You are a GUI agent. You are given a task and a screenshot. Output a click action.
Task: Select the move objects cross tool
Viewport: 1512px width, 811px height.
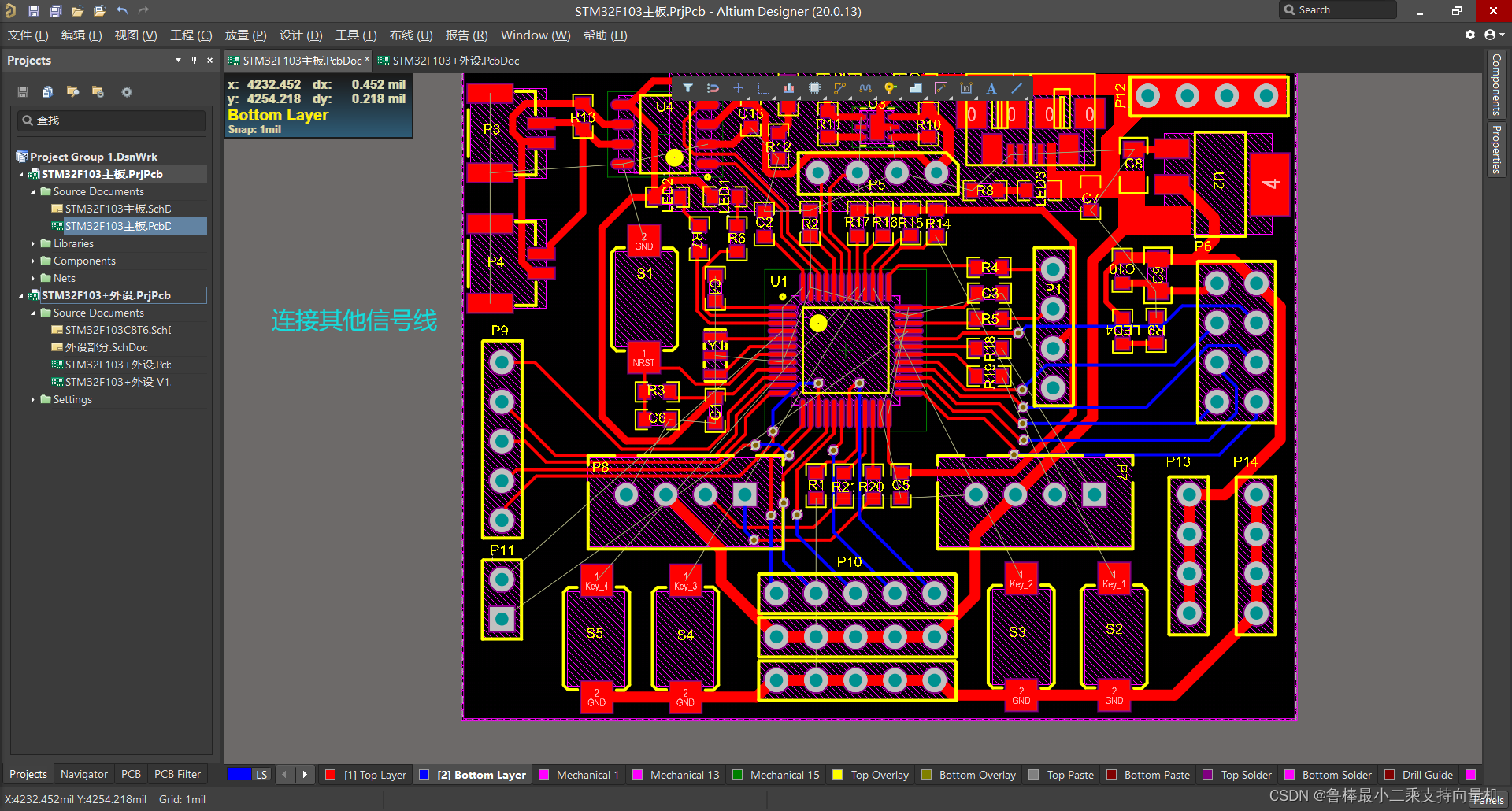coord(738,88)
